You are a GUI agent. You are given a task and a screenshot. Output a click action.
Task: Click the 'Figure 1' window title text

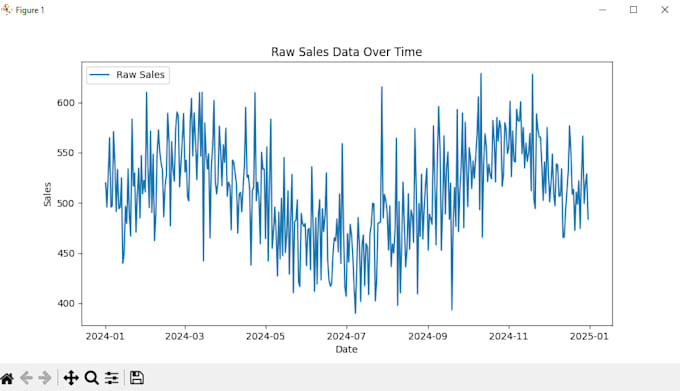(30, 10)
